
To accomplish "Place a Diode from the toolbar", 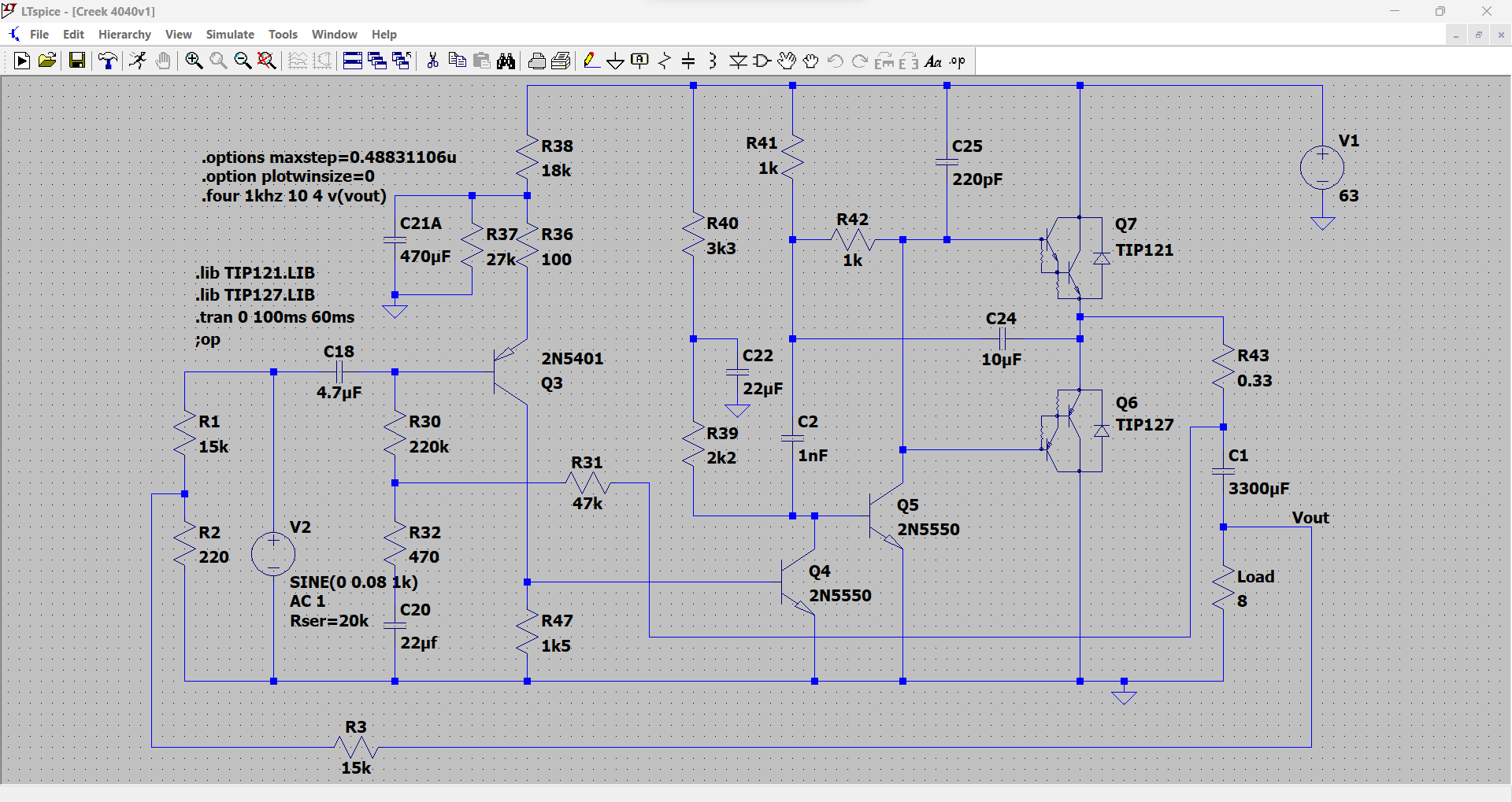I will 738,61.
